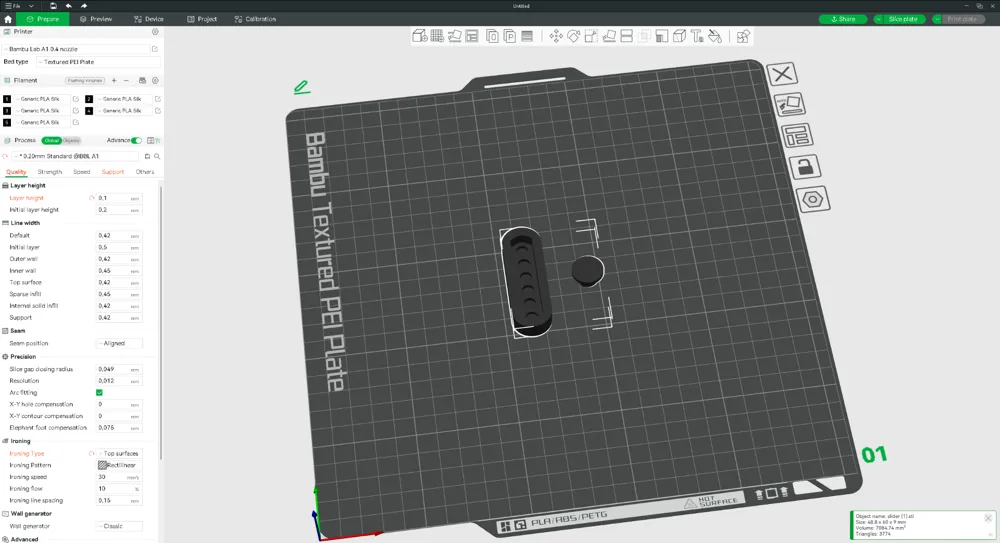Viewport: 1000px width, 543px height.
Task: Click the Layer height value field
Action: (119, 198)
